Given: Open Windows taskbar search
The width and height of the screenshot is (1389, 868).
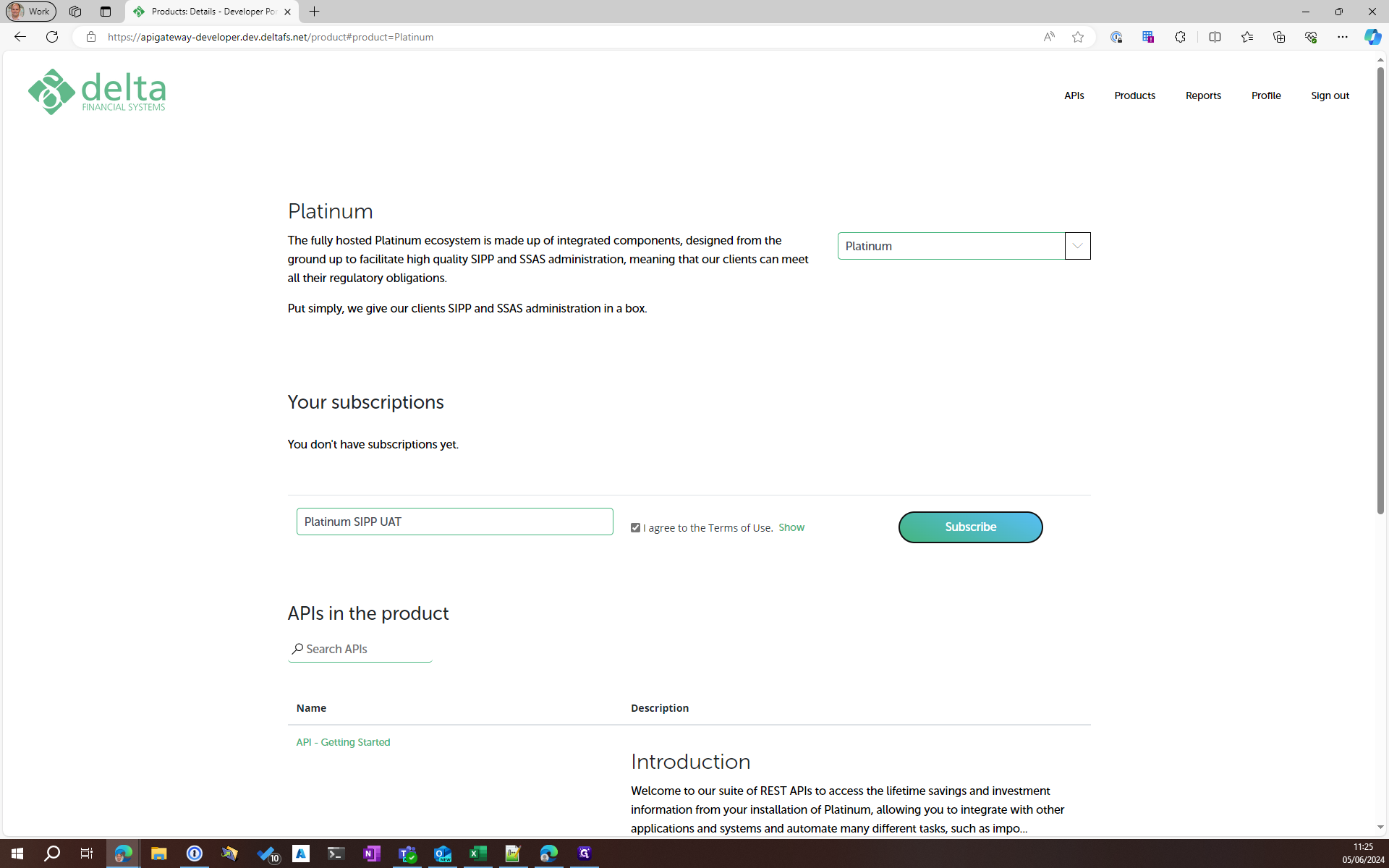Looking at the screenshot, I should (52, 854).
